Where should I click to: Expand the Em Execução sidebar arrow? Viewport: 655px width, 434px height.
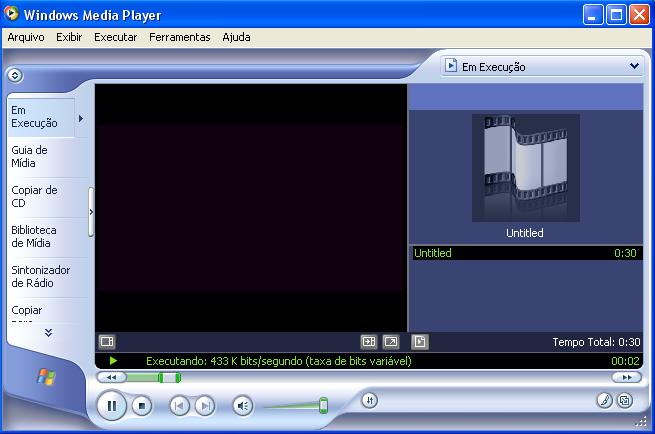click(x=81, y=119)
